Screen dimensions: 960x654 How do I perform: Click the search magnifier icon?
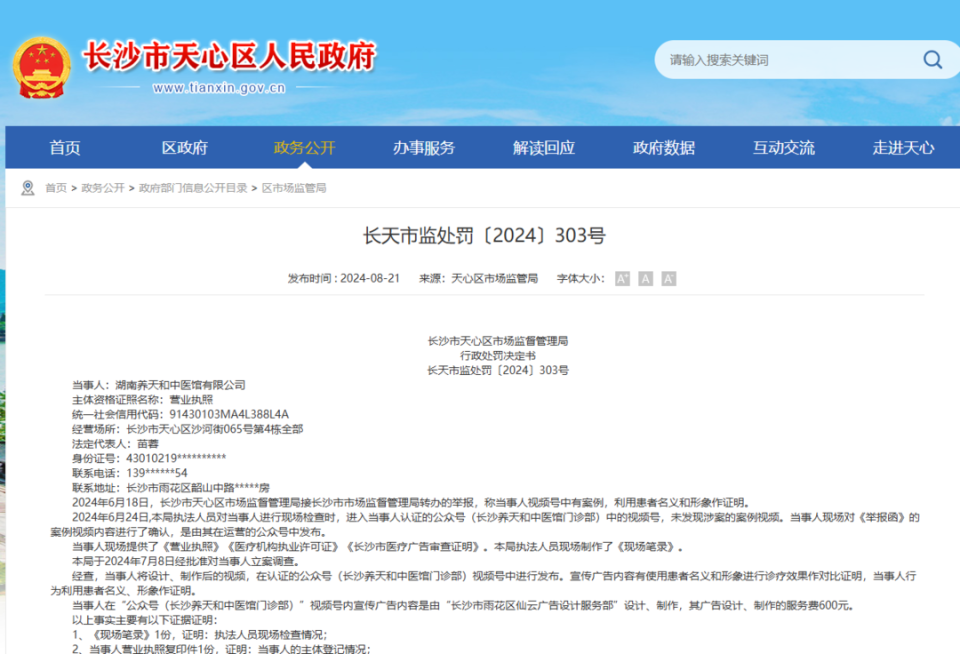coord(932,59)
